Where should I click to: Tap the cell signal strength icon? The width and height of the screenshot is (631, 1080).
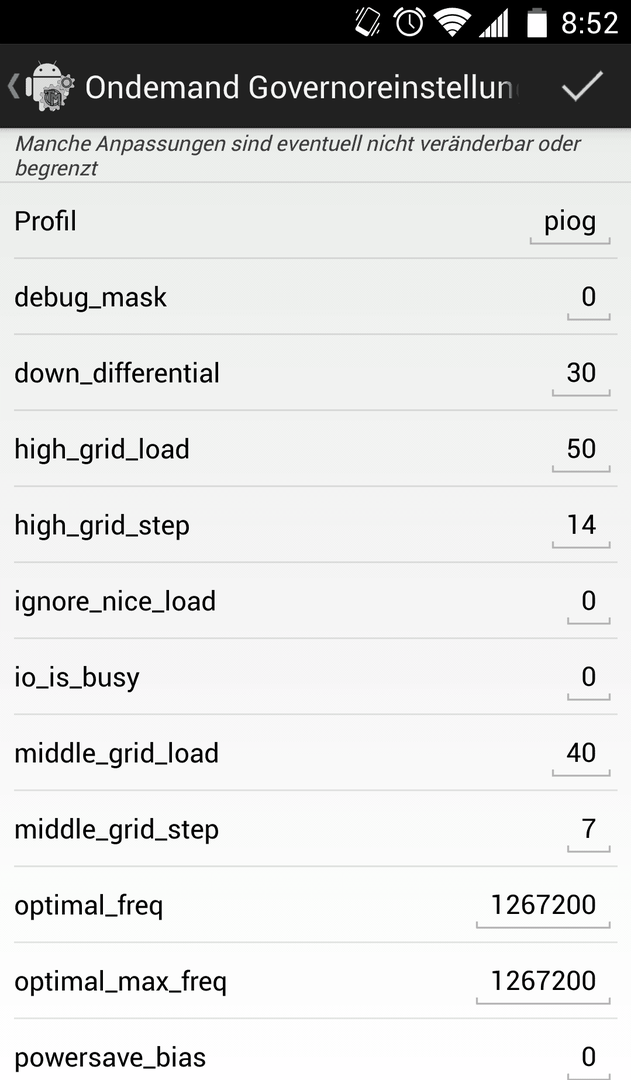(x=494, y=23)
